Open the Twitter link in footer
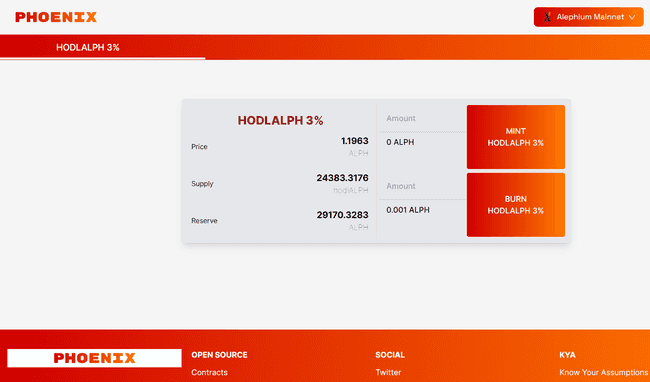This screenshot has height=382, width=650. point(388,372)
